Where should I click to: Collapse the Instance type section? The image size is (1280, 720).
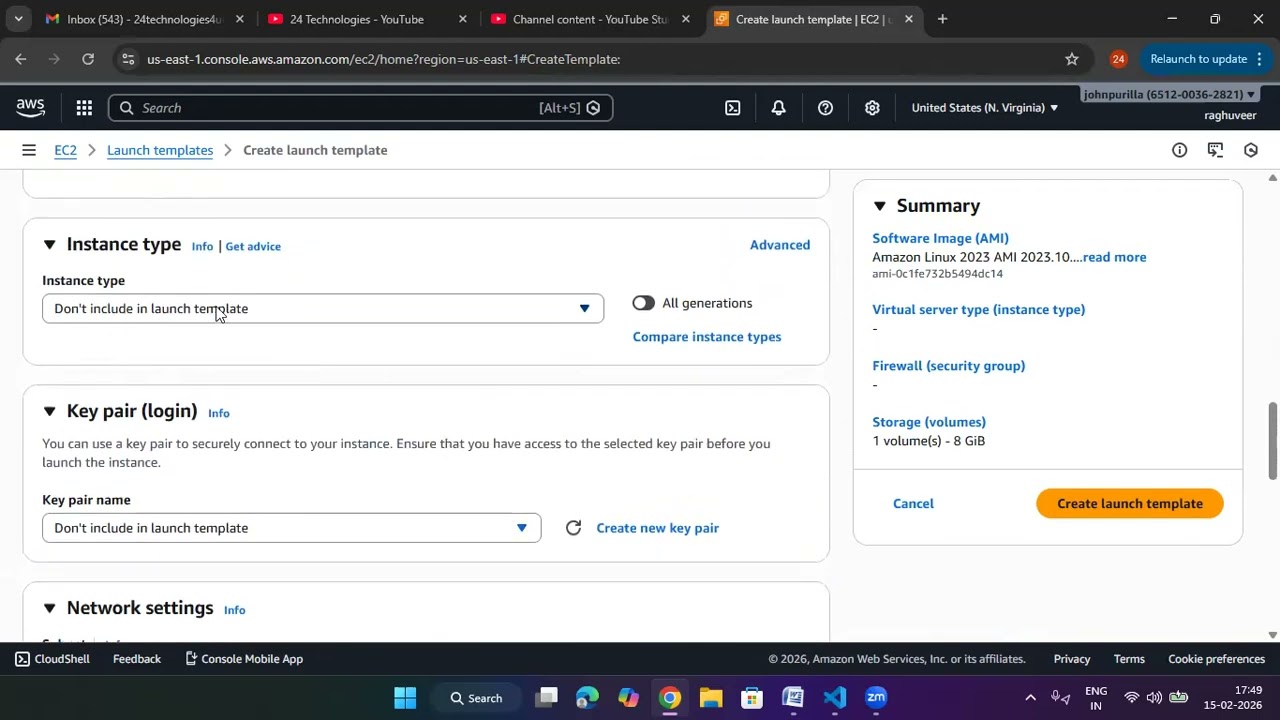pyautogui.click(x=49, y=245)
